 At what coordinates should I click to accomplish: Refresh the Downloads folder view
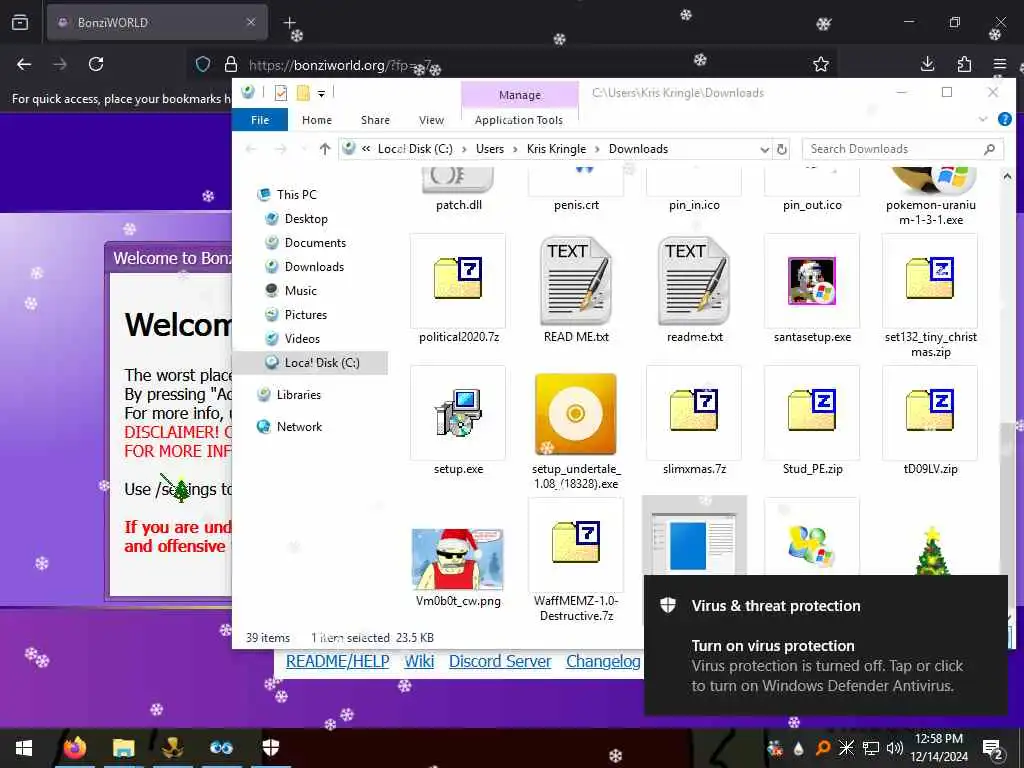tap(782, 150)
